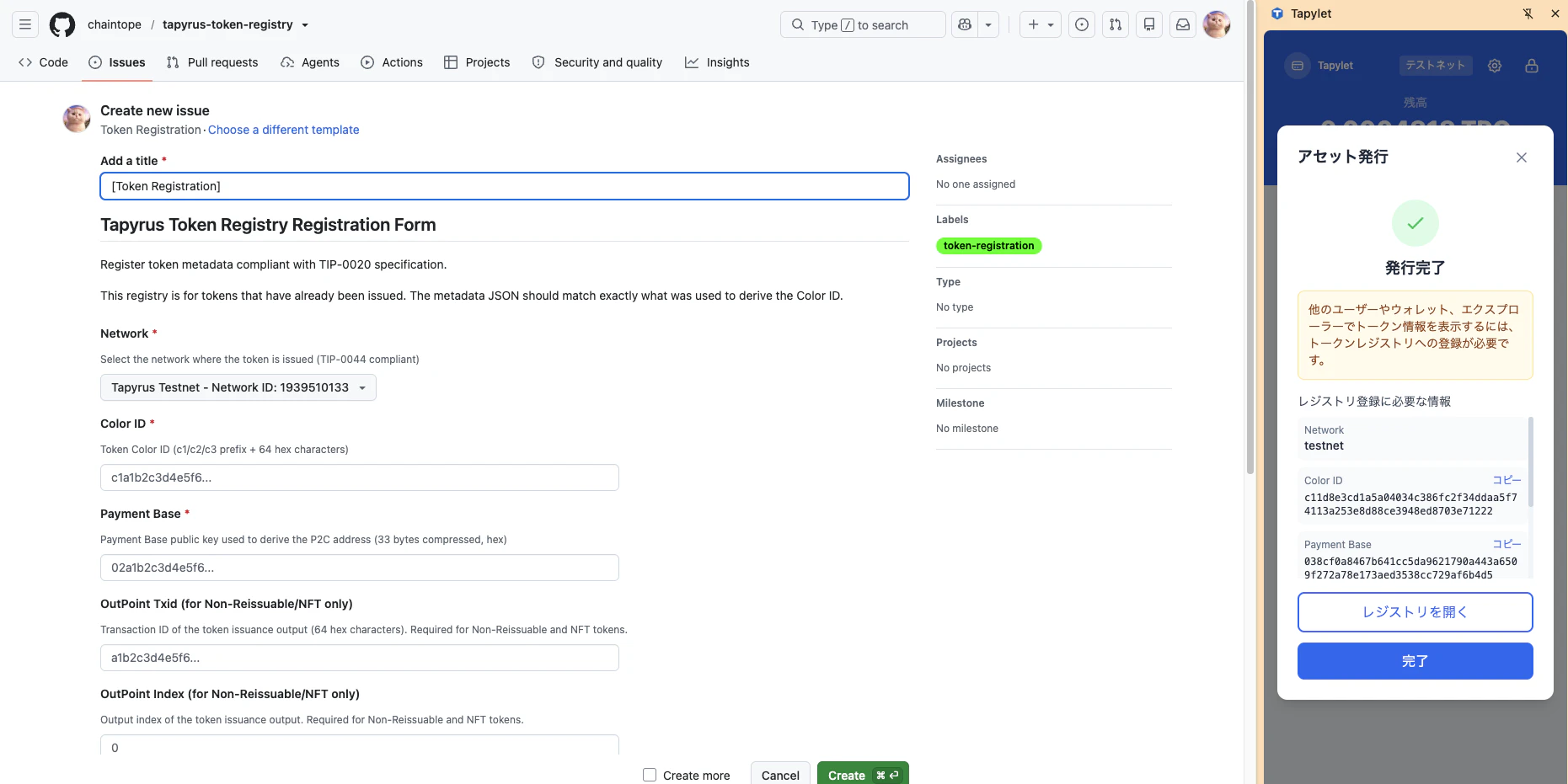
Task: Switch to the Projects tab
Action: [477, 62]
